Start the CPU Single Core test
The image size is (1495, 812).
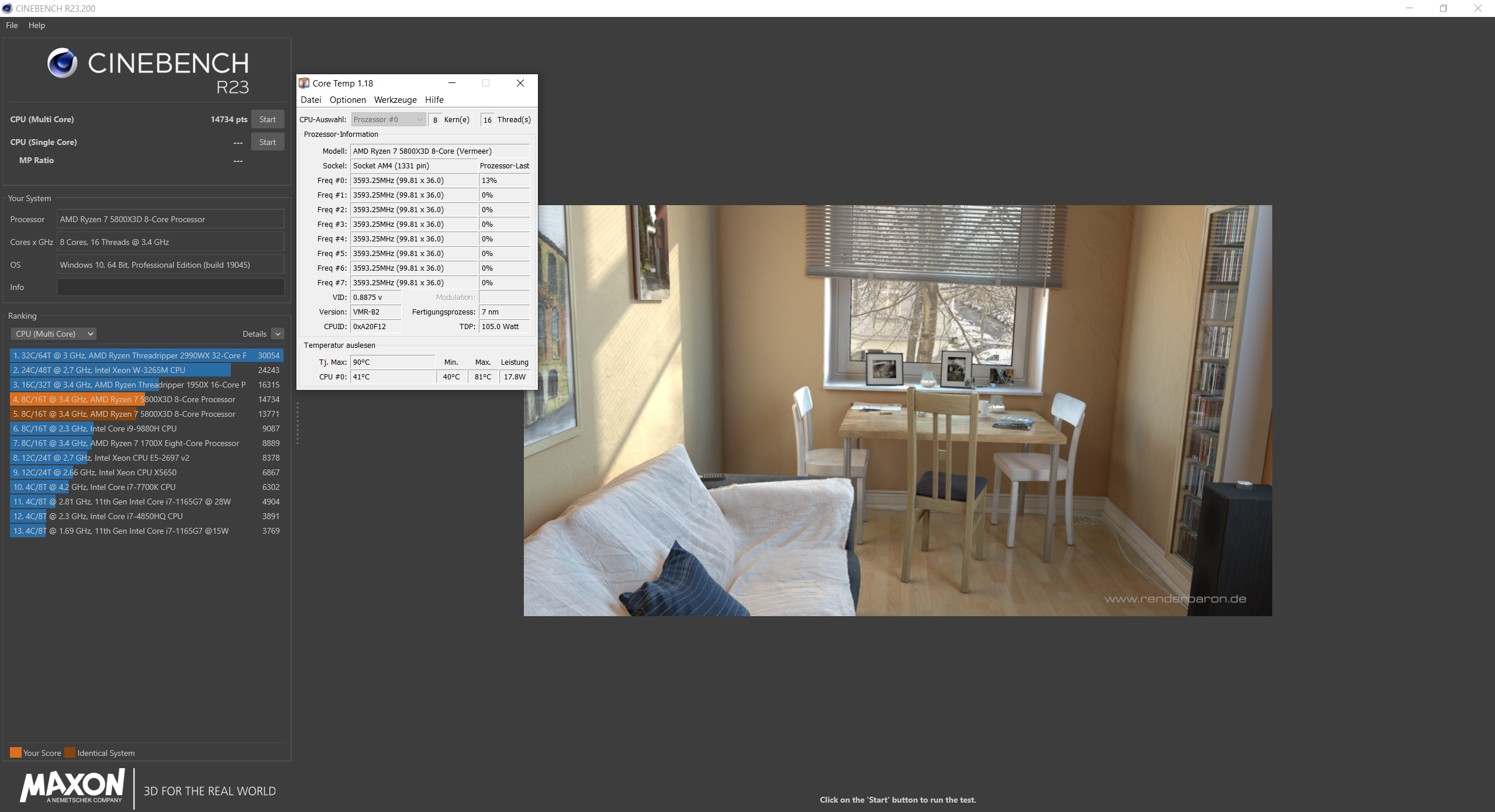[x=267, y=142]
